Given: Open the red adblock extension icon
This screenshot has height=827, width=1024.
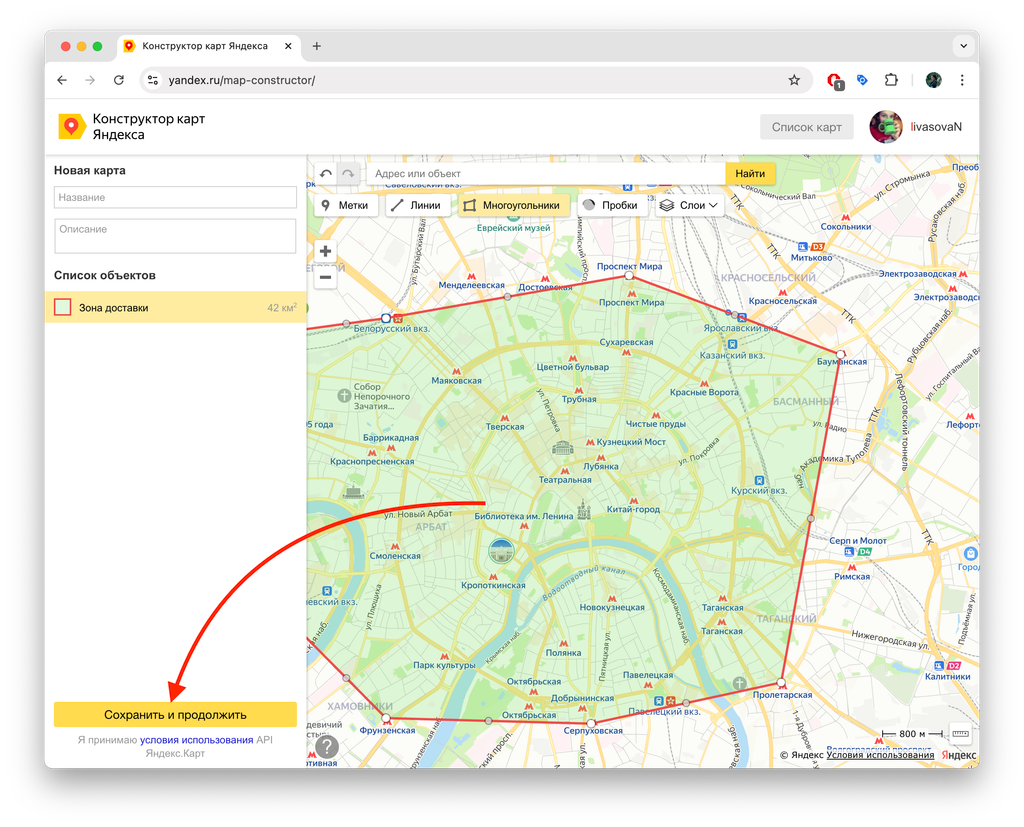Looking at the screenshot, I should [835, 80].
